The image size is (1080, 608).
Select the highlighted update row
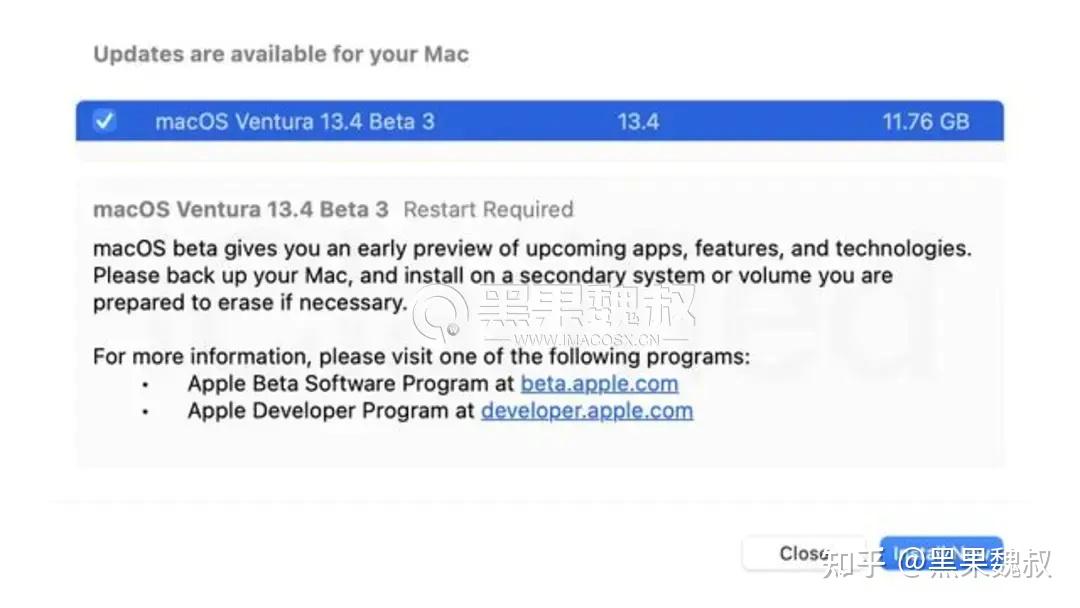click(x=540, y=121)
